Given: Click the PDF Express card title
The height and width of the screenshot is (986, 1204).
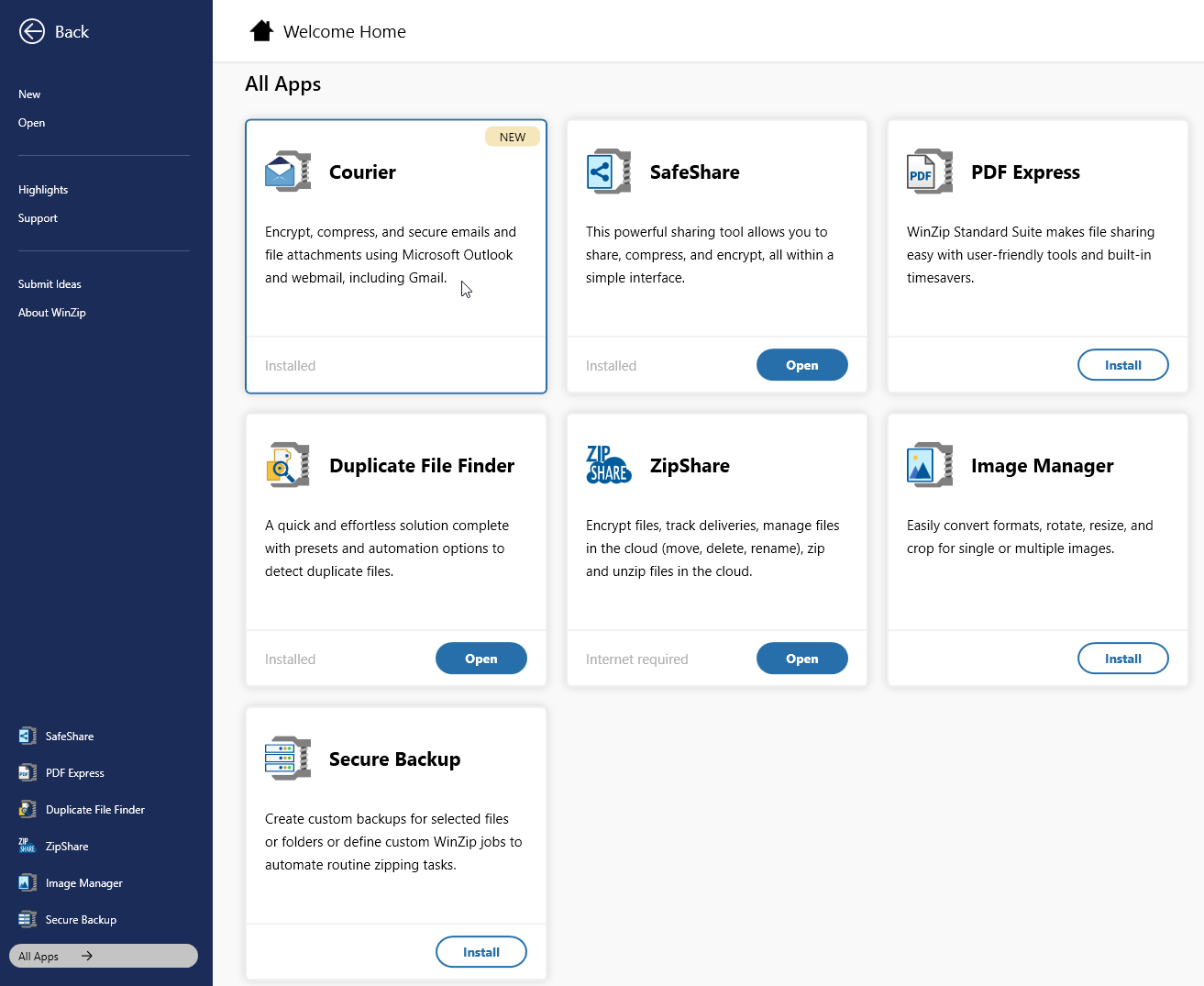Looking at the screenshot, I should pyautogui.click(x=1025, y=172).
